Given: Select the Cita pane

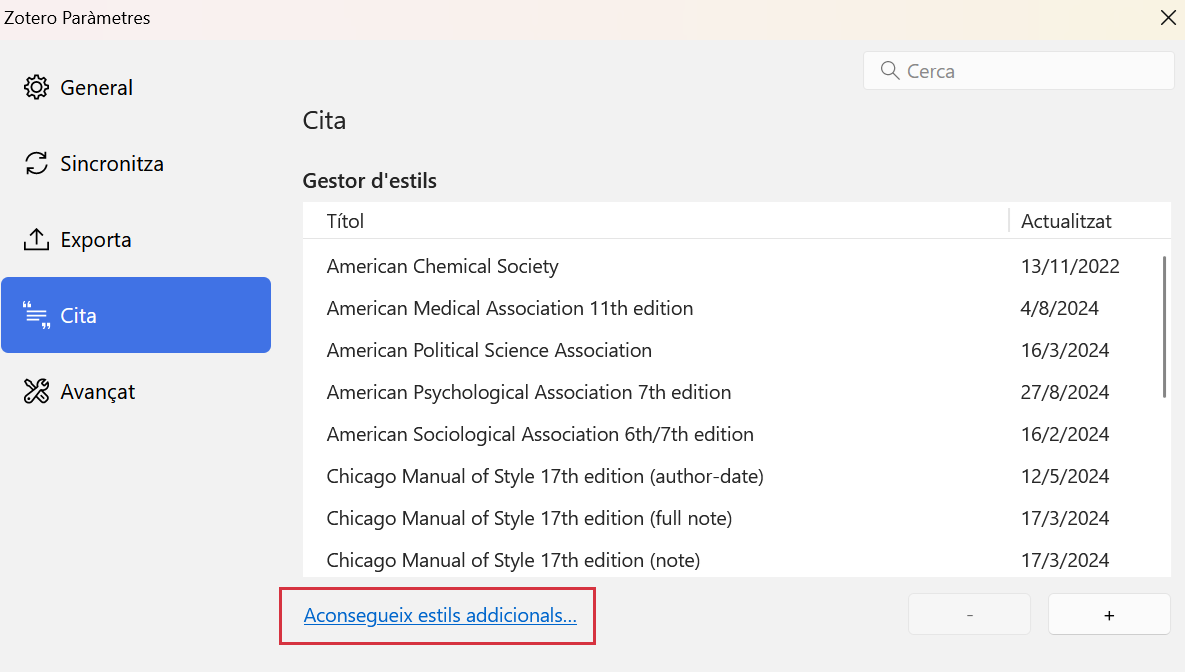Looking at the screenshot, I should (x=136, y=315).
